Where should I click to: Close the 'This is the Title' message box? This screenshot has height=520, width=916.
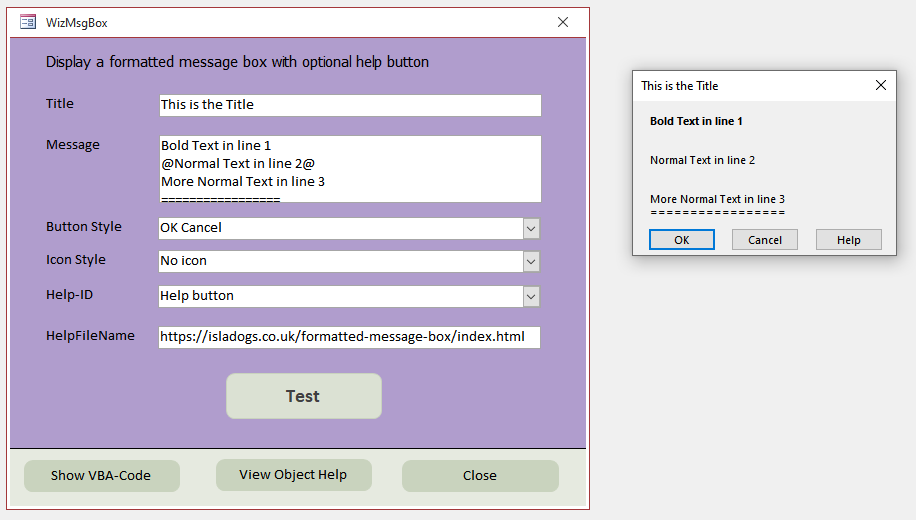(880, 85)
